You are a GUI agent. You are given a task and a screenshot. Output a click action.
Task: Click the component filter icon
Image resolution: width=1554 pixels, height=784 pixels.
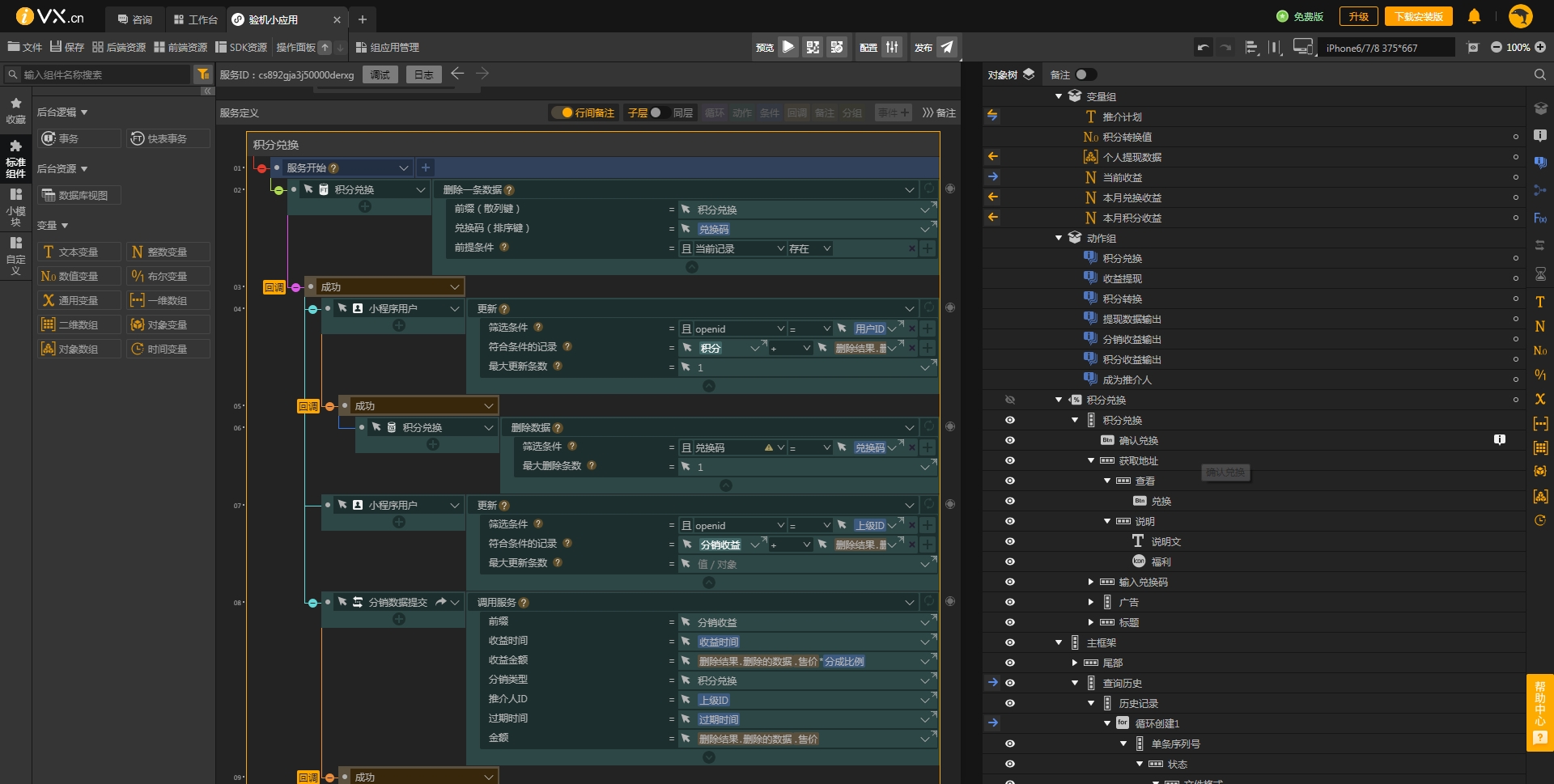[x=202, y=74]
